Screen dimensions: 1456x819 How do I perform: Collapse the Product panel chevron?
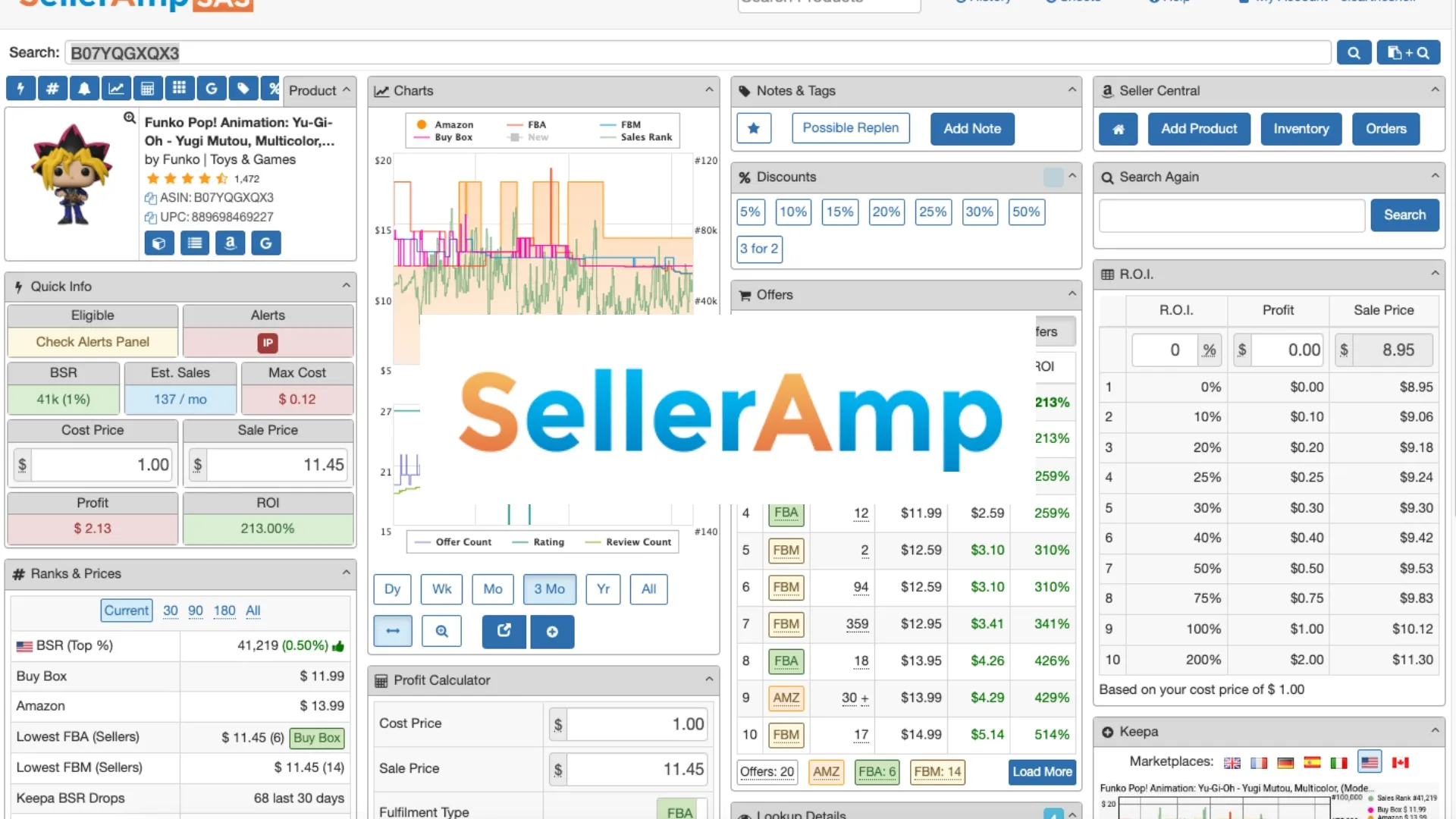[x=346, y=90]
